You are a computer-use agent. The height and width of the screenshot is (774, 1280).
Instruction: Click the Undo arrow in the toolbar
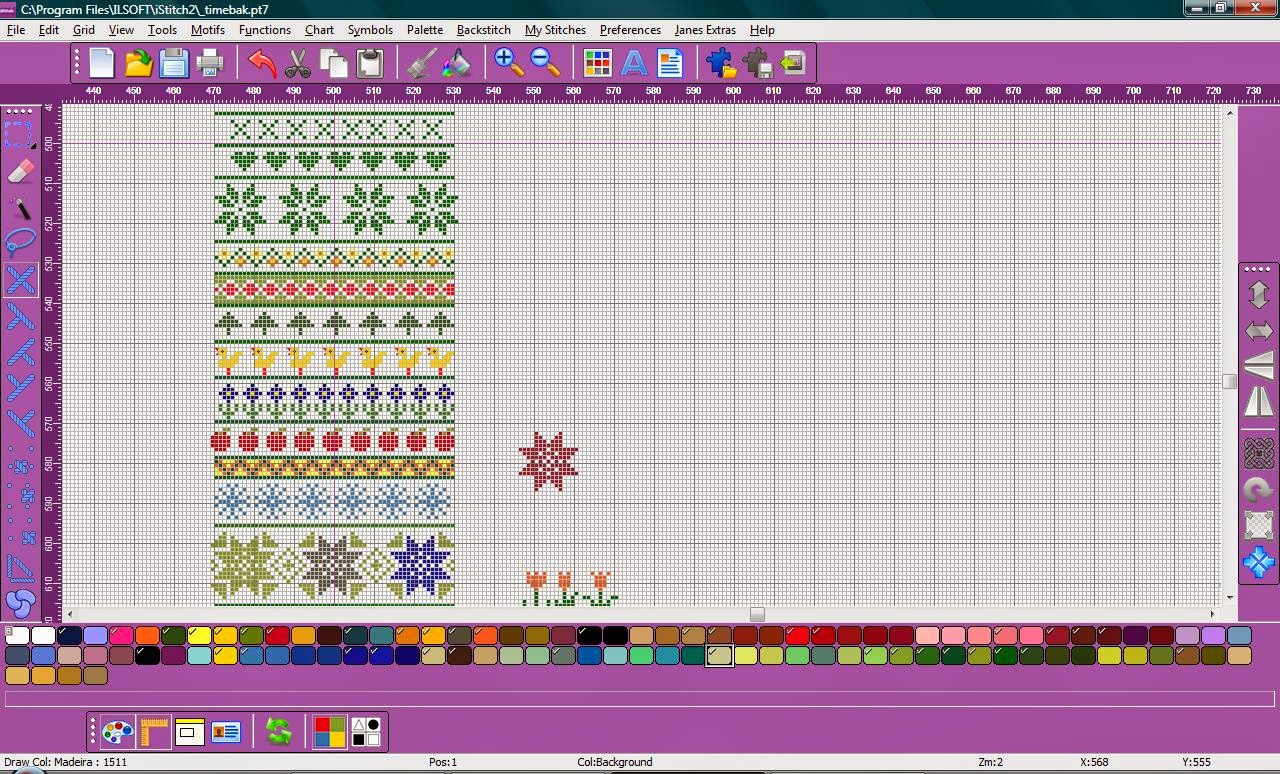click(260, 62)
